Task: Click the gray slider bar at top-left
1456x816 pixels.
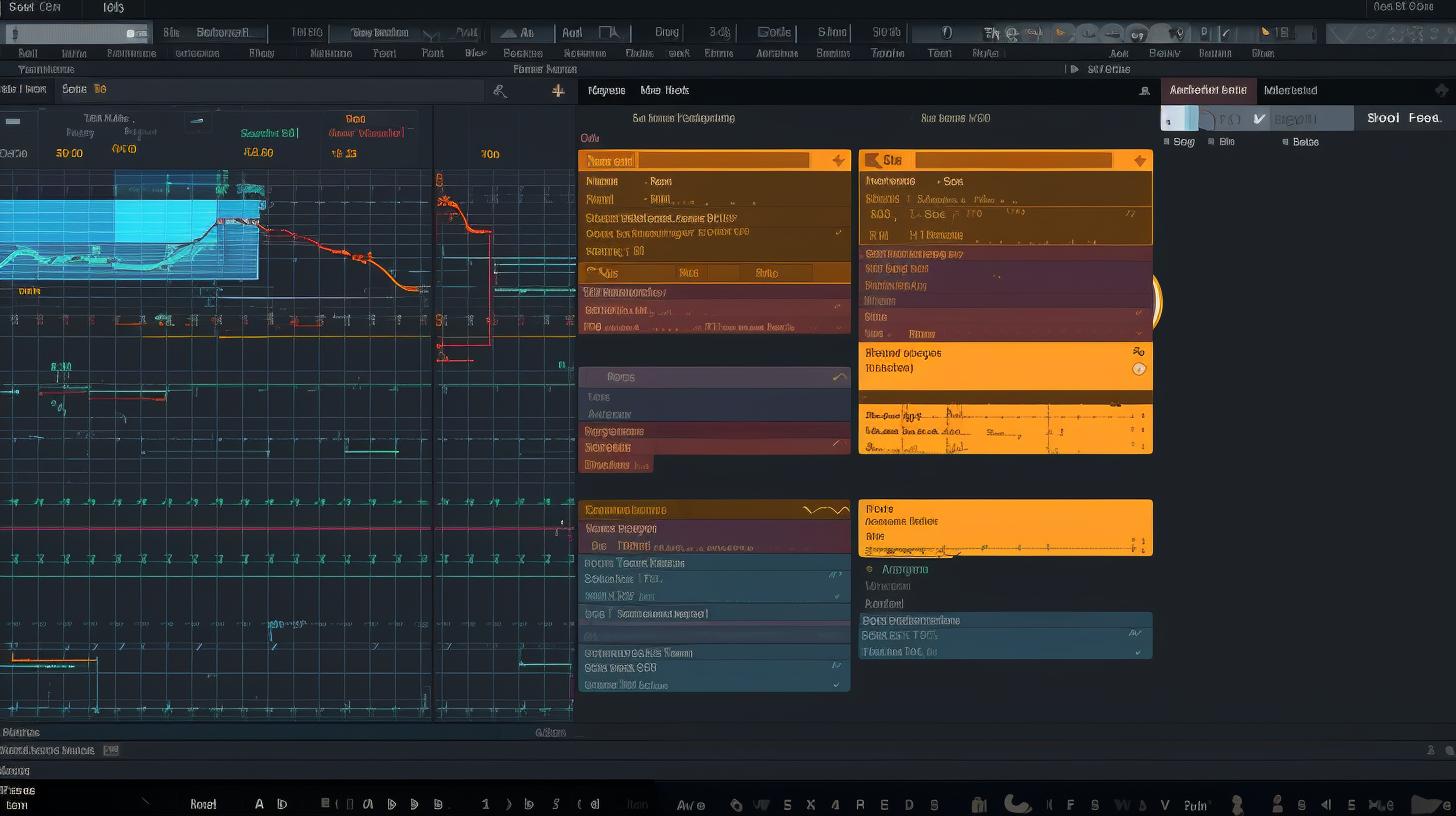Action: coord(78,34)
